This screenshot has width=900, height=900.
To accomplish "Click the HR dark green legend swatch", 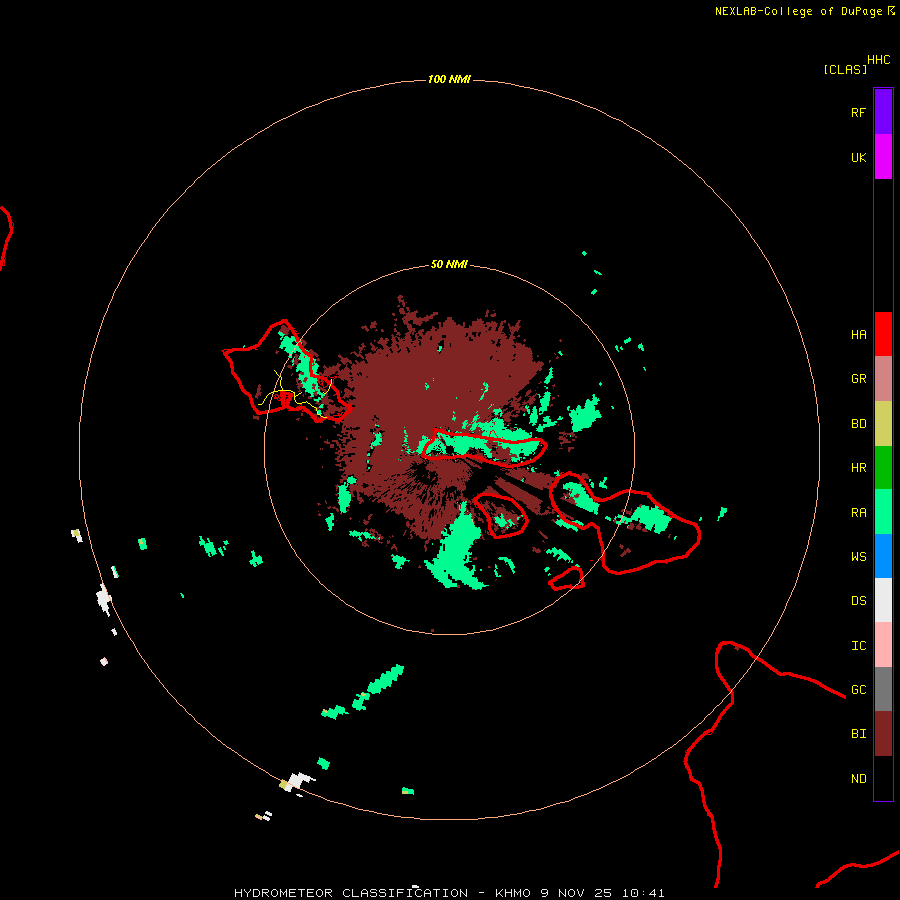I will (x=883, y=467).
